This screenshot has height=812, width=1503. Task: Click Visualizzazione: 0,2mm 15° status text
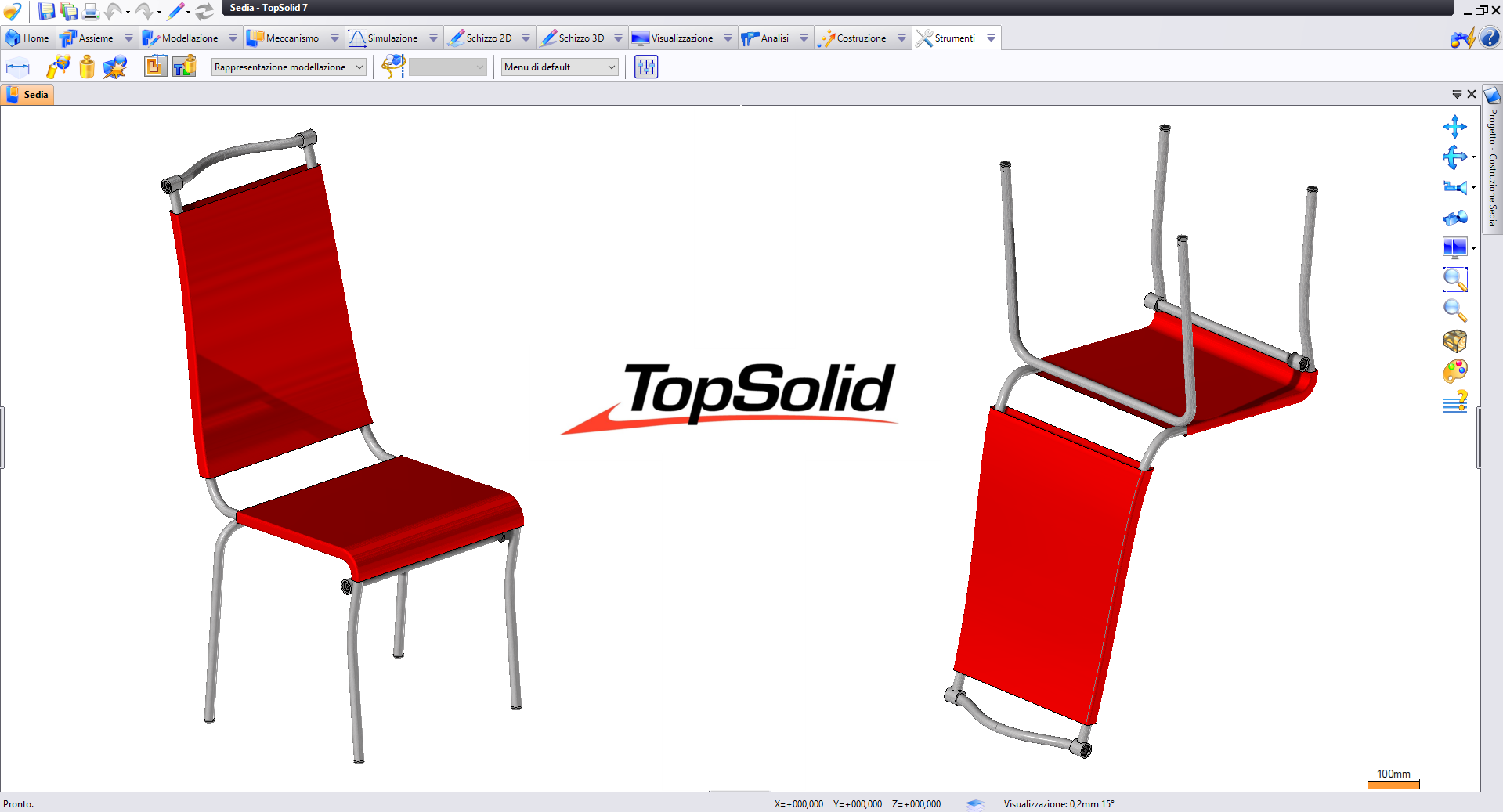[1059, 803]
